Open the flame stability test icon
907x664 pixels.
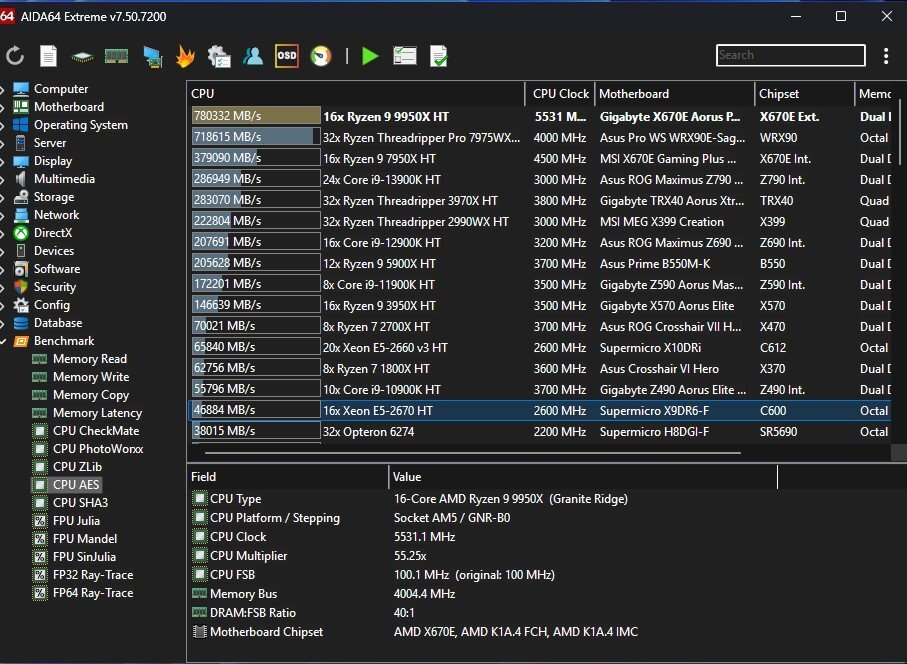(x=185, y=56)
